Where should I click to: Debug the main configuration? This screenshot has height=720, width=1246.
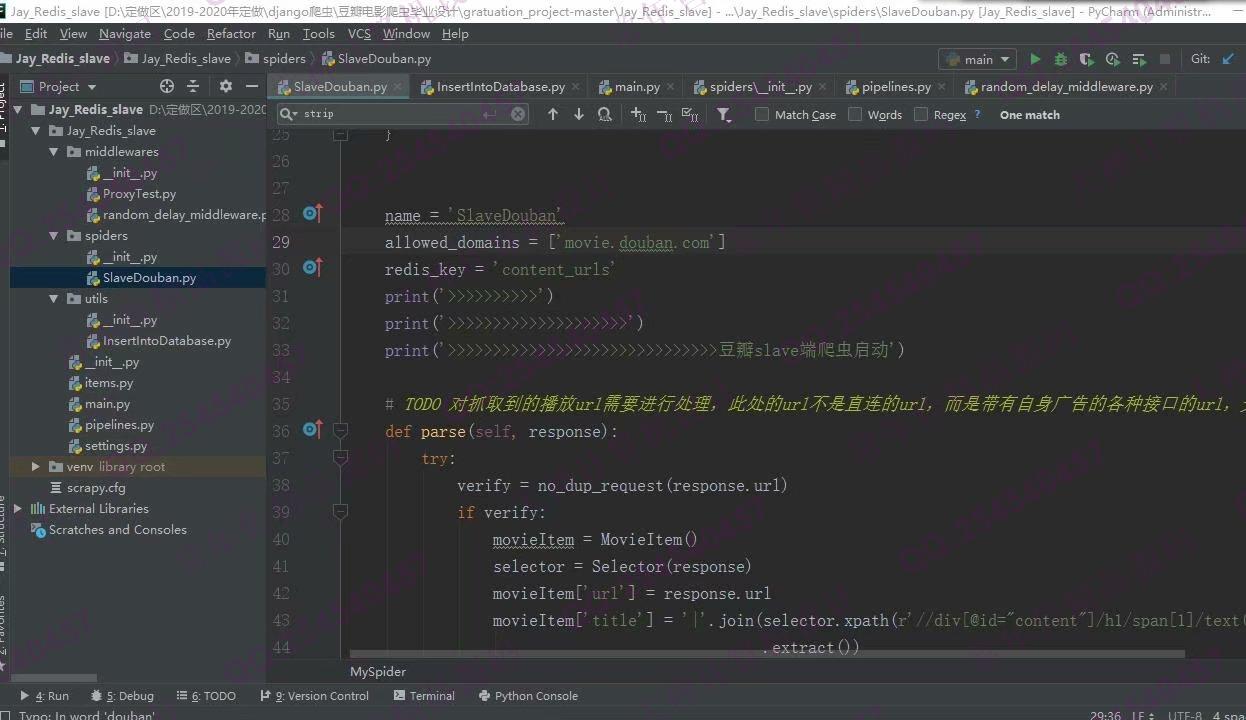pyautogui.click(x=1061, y=59)
